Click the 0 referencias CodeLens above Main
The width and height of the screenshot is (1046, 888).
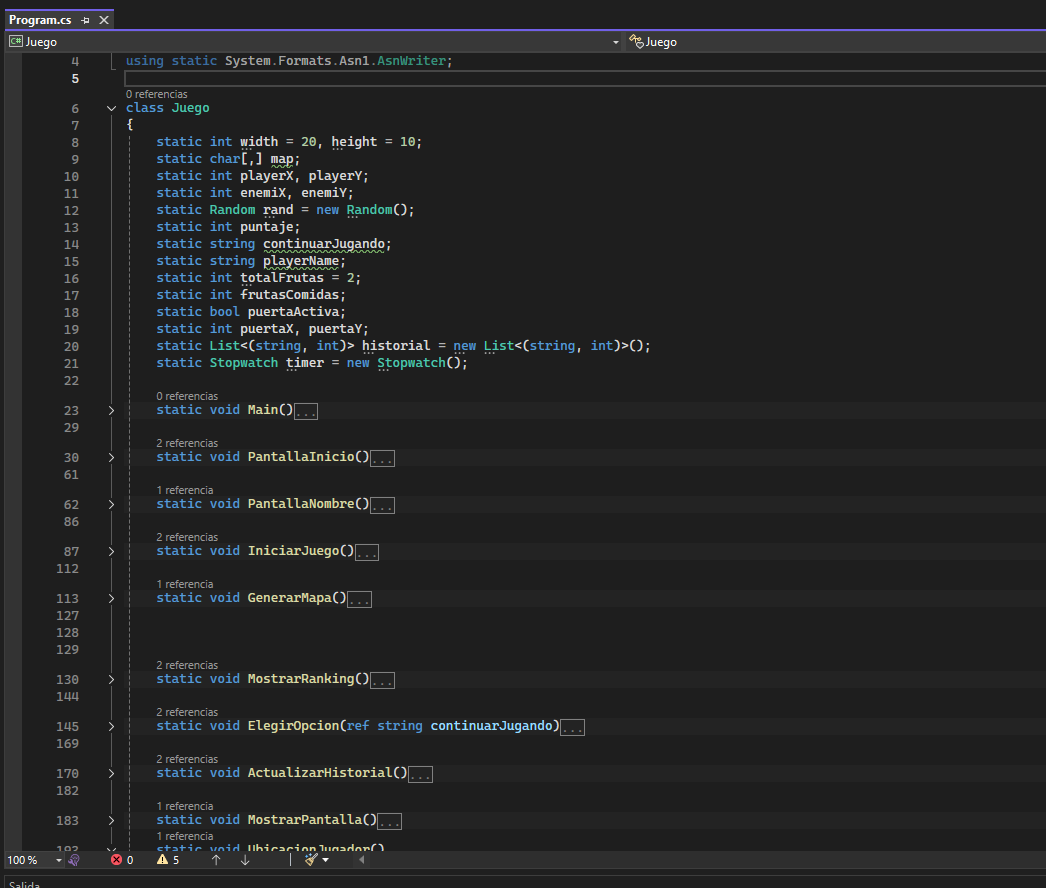(x=187, y=395)
